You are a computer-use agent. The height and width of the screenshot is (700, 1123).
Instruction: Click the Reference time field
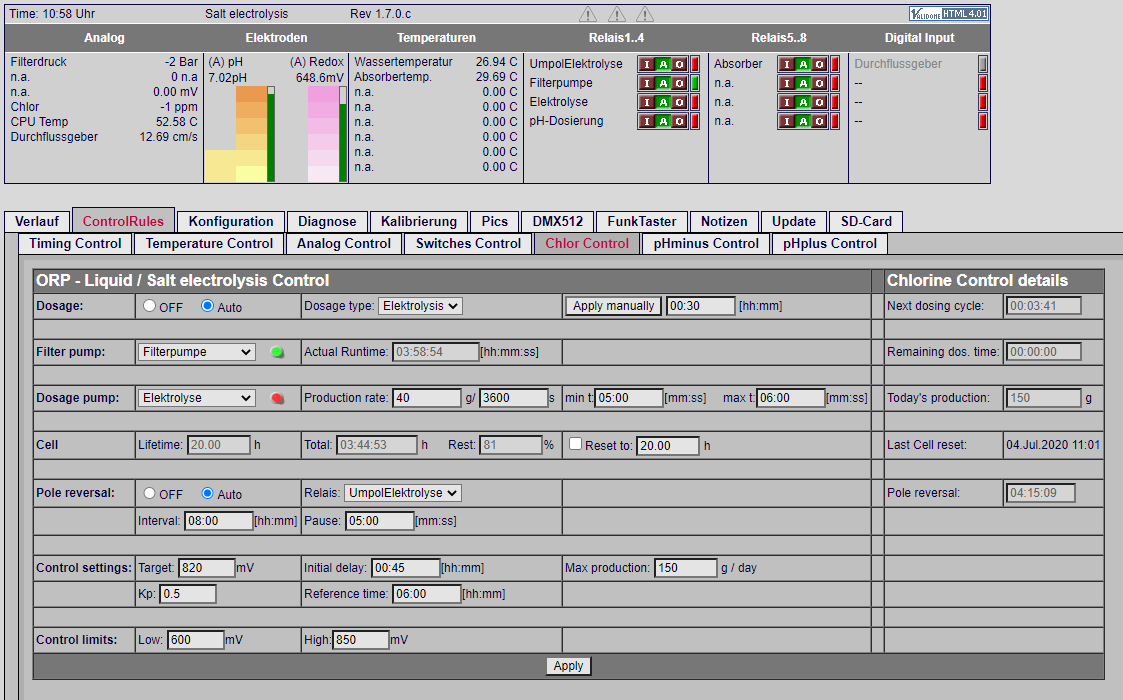pos(427,594)
